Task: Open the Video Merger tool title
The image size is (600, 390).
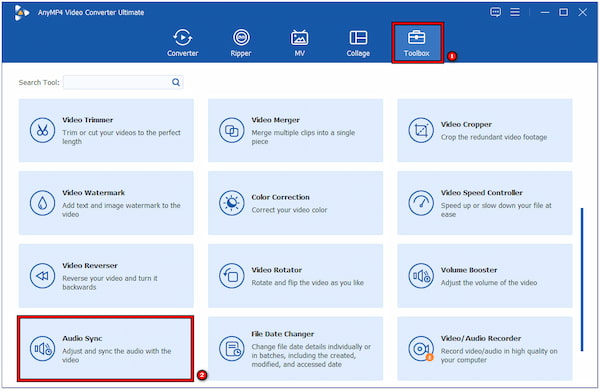Action: (x=276, y=120)
